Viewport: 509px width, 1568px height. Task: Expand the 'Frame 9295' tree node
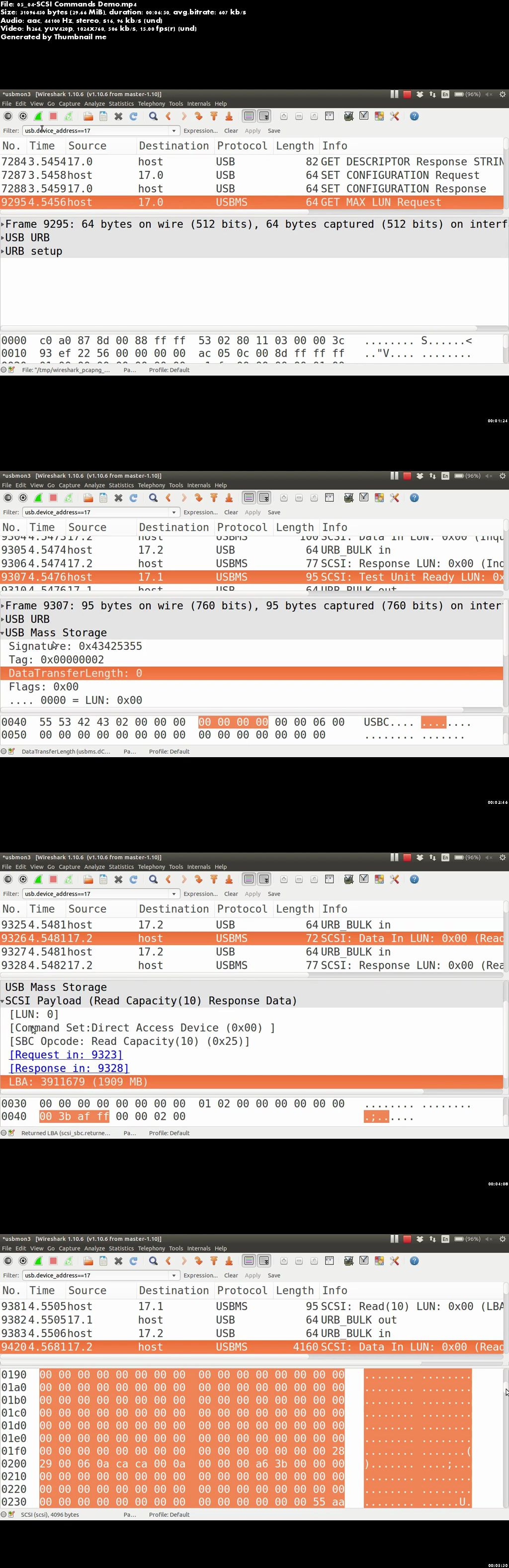(x=2, y=225)
